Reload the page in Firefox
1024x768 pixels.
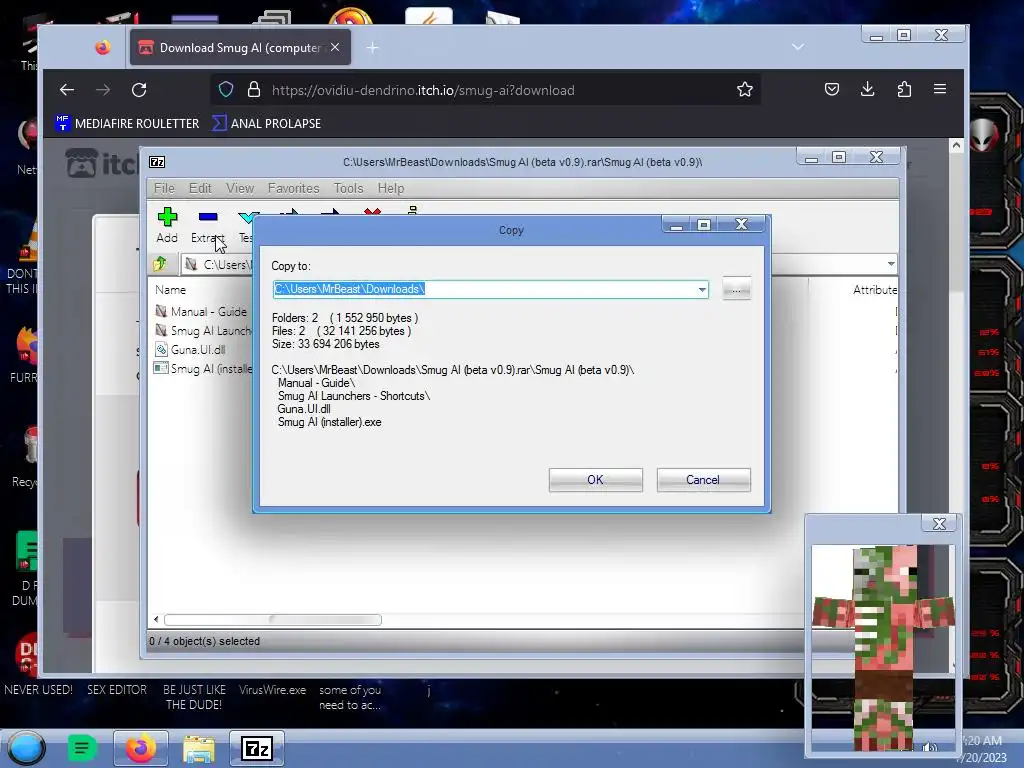pyautogui.click(x=139, y=90)
